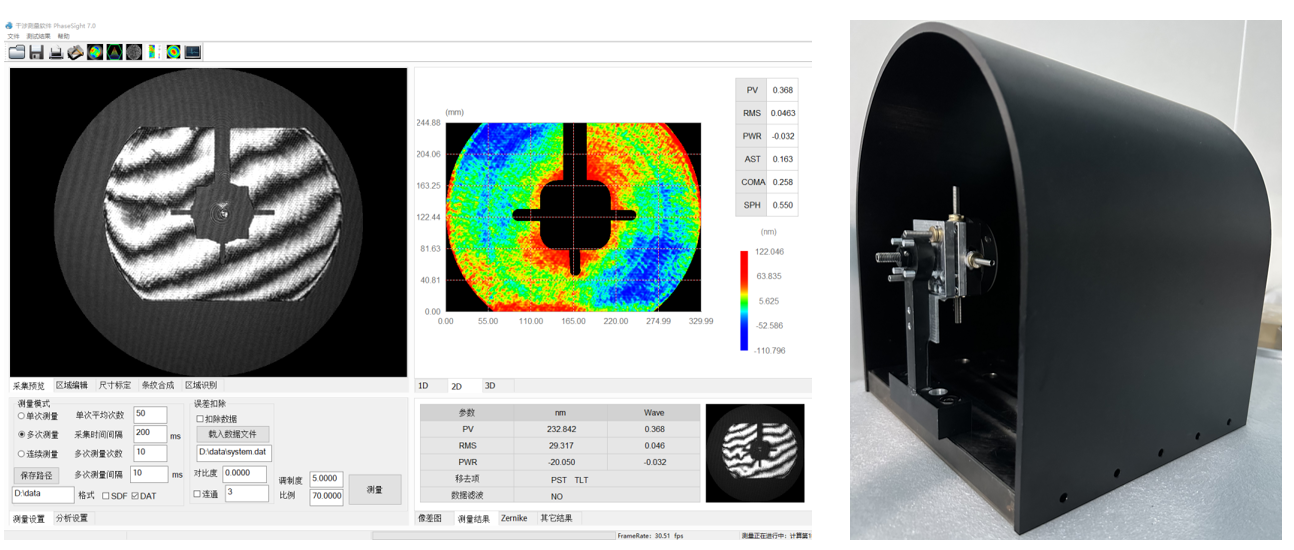
Task: Select the 3D pyramid view toolbar icon
Action: 114,52
